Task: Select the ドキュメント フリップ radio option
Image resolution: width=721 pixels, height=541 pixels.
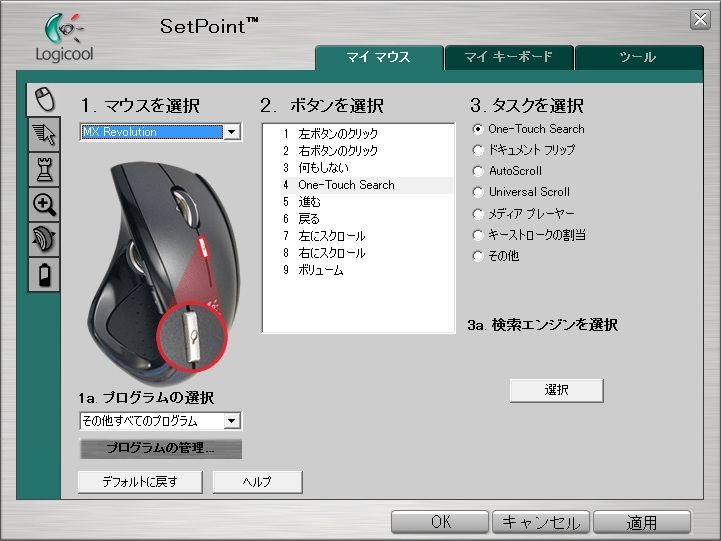Action: pyautogui.click(x=478, y=150)
